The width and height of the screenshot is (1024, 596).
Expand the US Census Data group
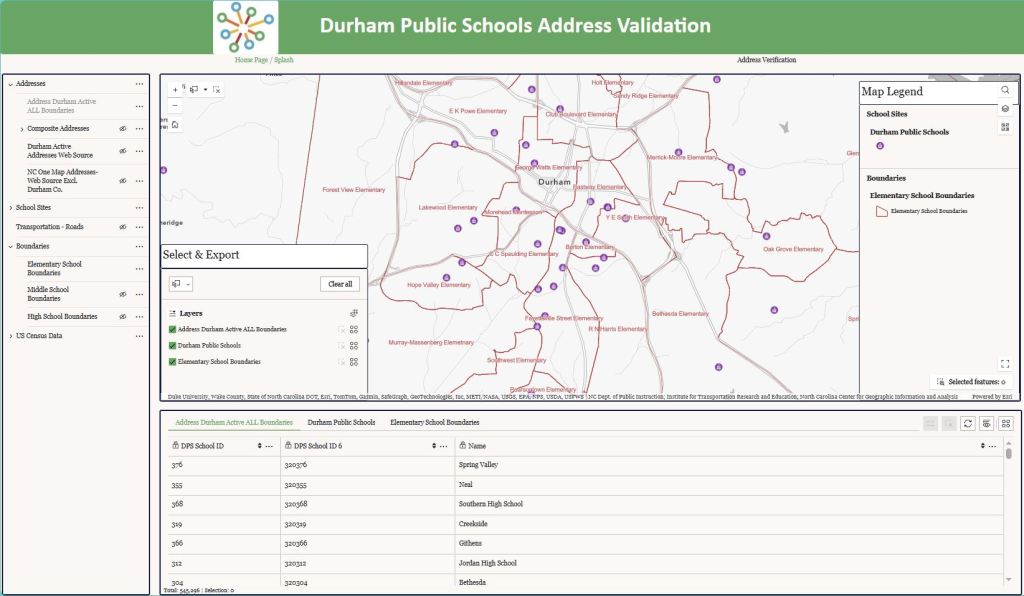[x=10, y=336]
